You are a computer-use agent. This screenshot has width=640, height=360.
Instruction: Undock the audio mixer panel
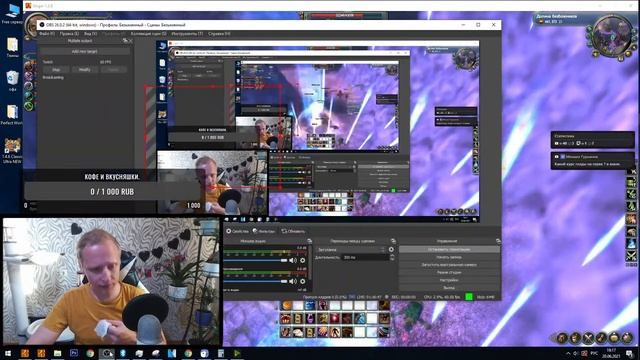point(309,241)
